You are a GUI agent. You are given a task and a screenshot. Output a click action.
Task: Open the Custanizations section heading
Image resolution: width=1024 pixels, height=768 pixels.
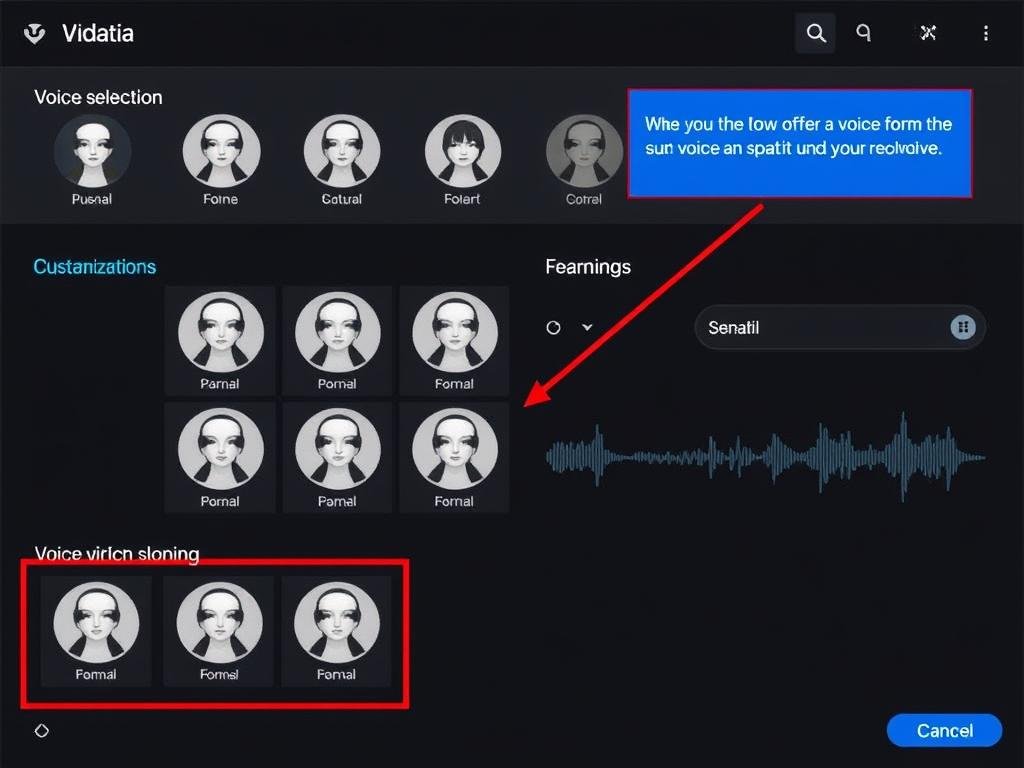pyautogui.click(x=95, y=267)
